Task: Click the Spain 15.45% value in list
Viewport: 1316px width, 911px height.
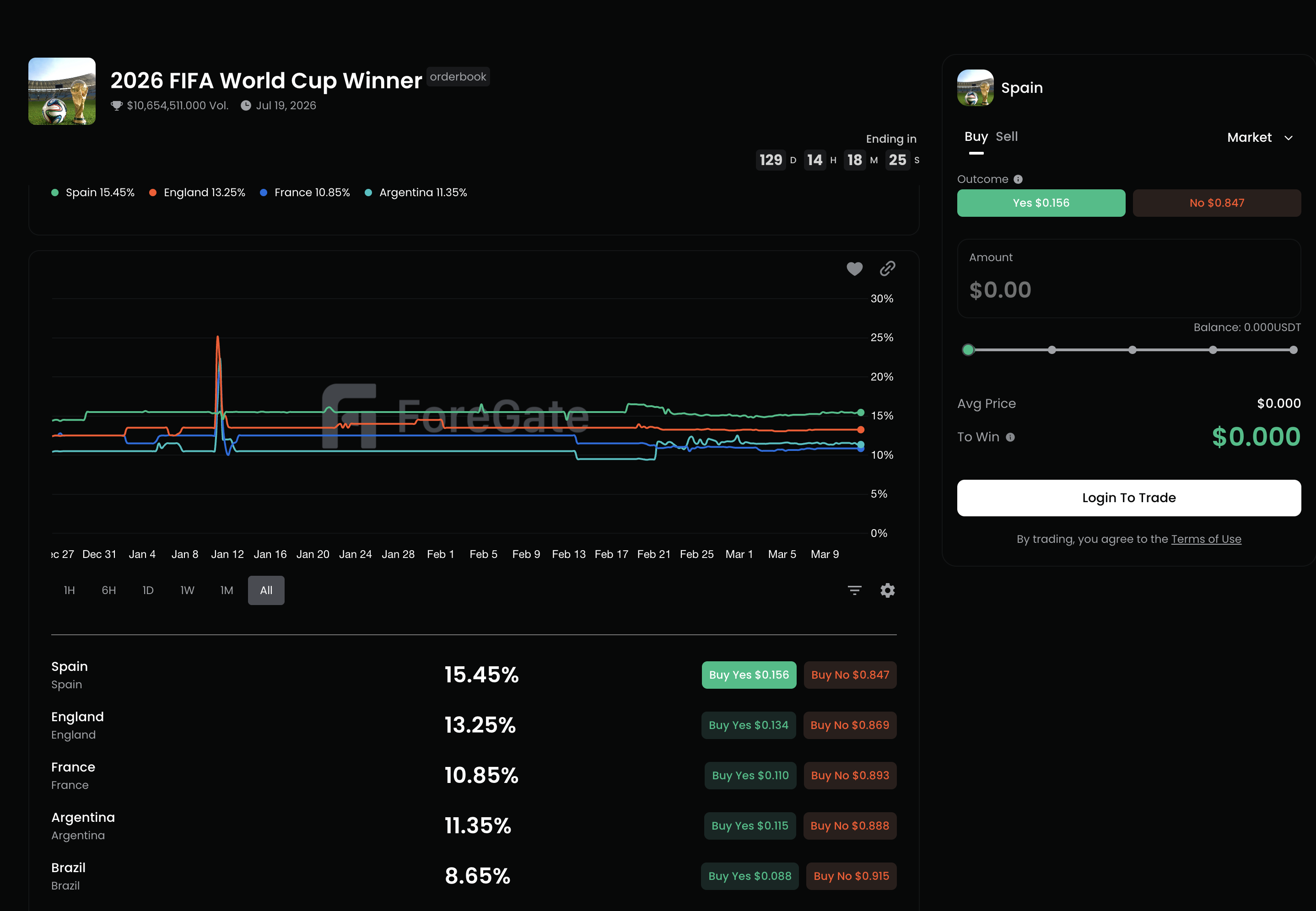Action: 481,675
